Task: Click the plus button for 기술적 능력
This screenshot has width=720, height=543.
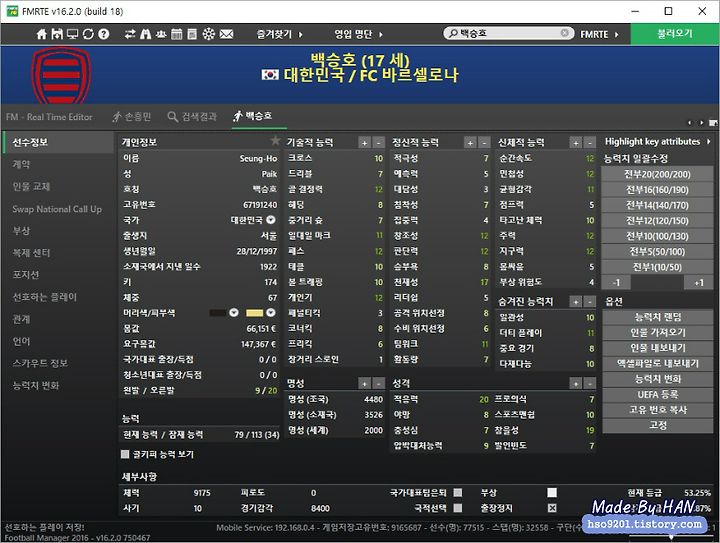Action: point(365,143)
